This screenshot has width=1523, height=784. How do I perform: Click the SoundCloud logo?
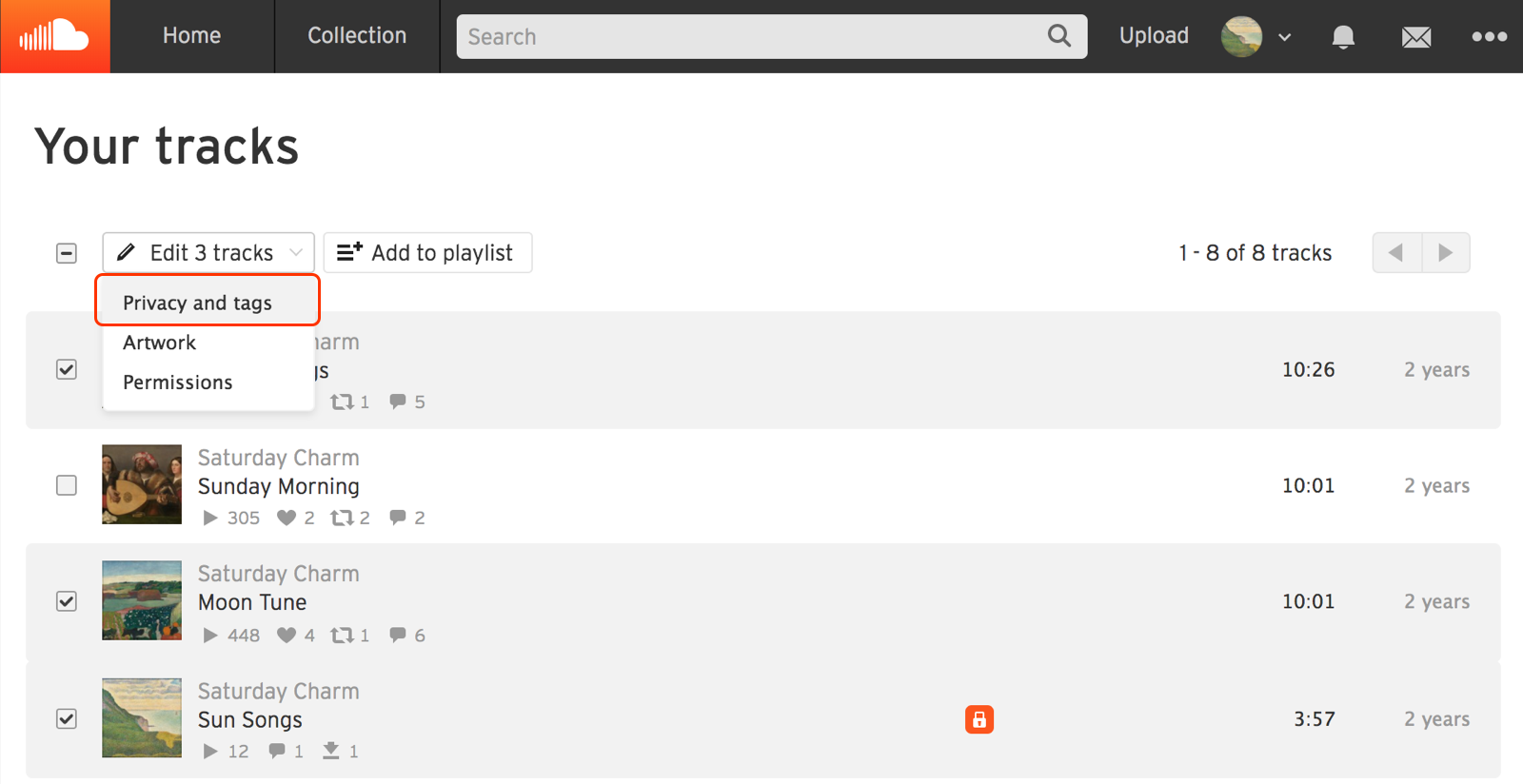pyautogui.click(x=54, y=36)
